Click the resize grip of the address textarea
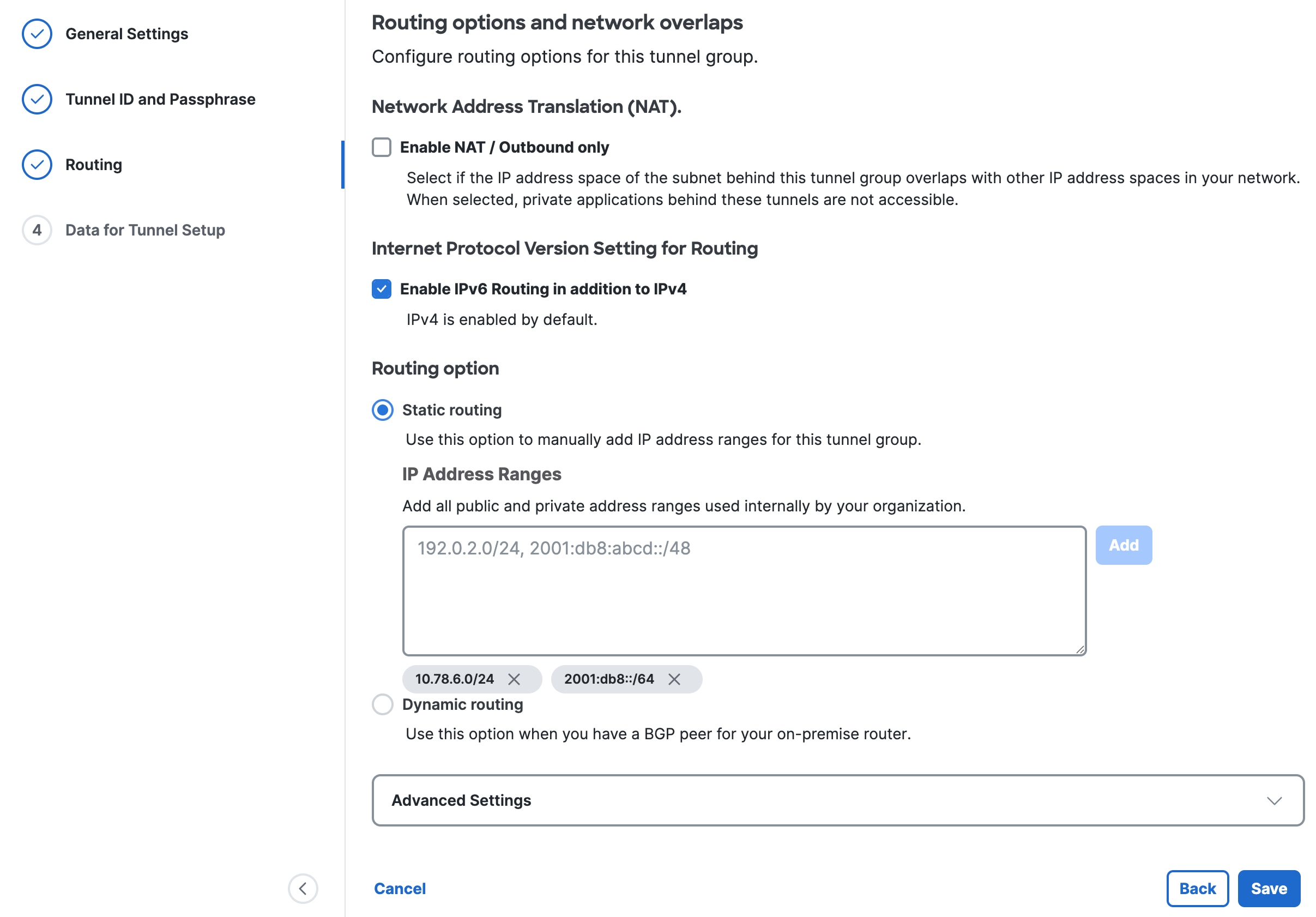This screenshot has height=917, width=1316. point(1079,648)
